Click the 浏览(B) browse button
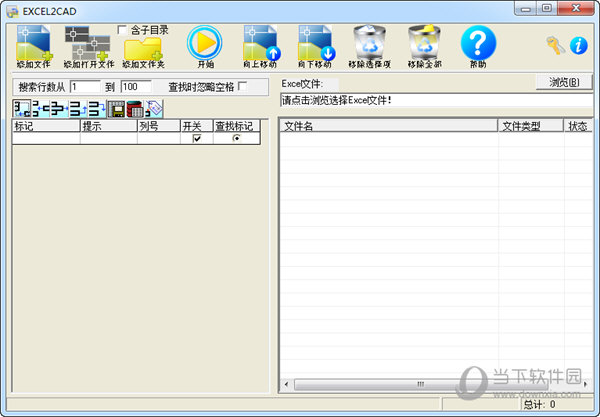600x417 pixels. [564, 82]
